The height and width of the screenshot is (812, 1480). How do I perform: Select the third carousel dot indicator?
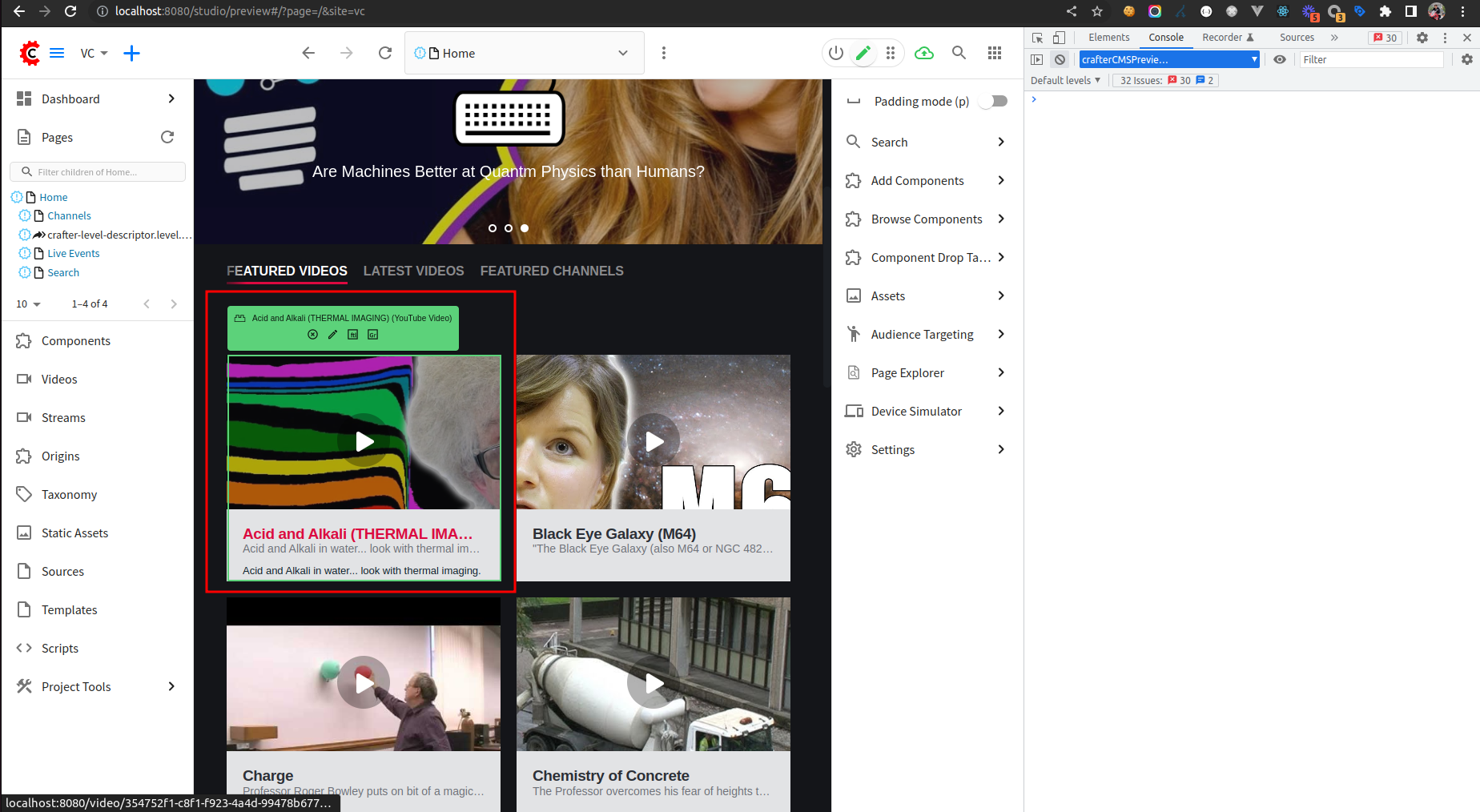tap(525, 228)
